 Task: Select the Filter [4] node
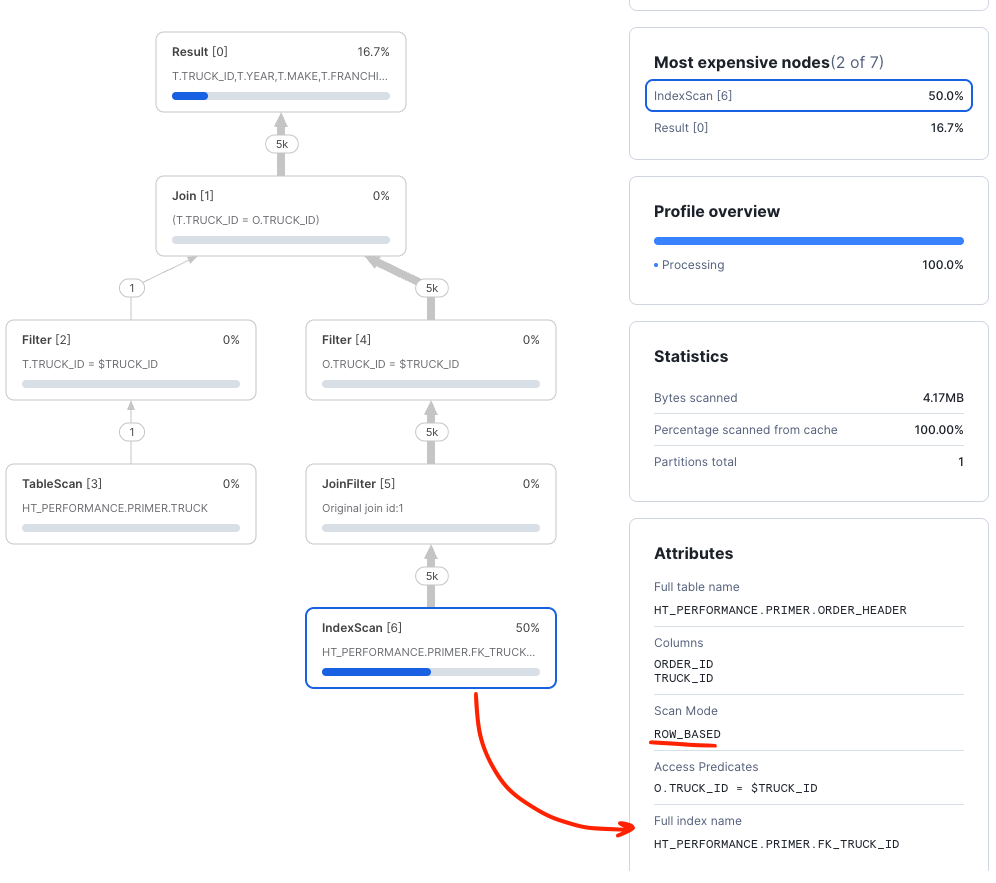coord(430,359)
